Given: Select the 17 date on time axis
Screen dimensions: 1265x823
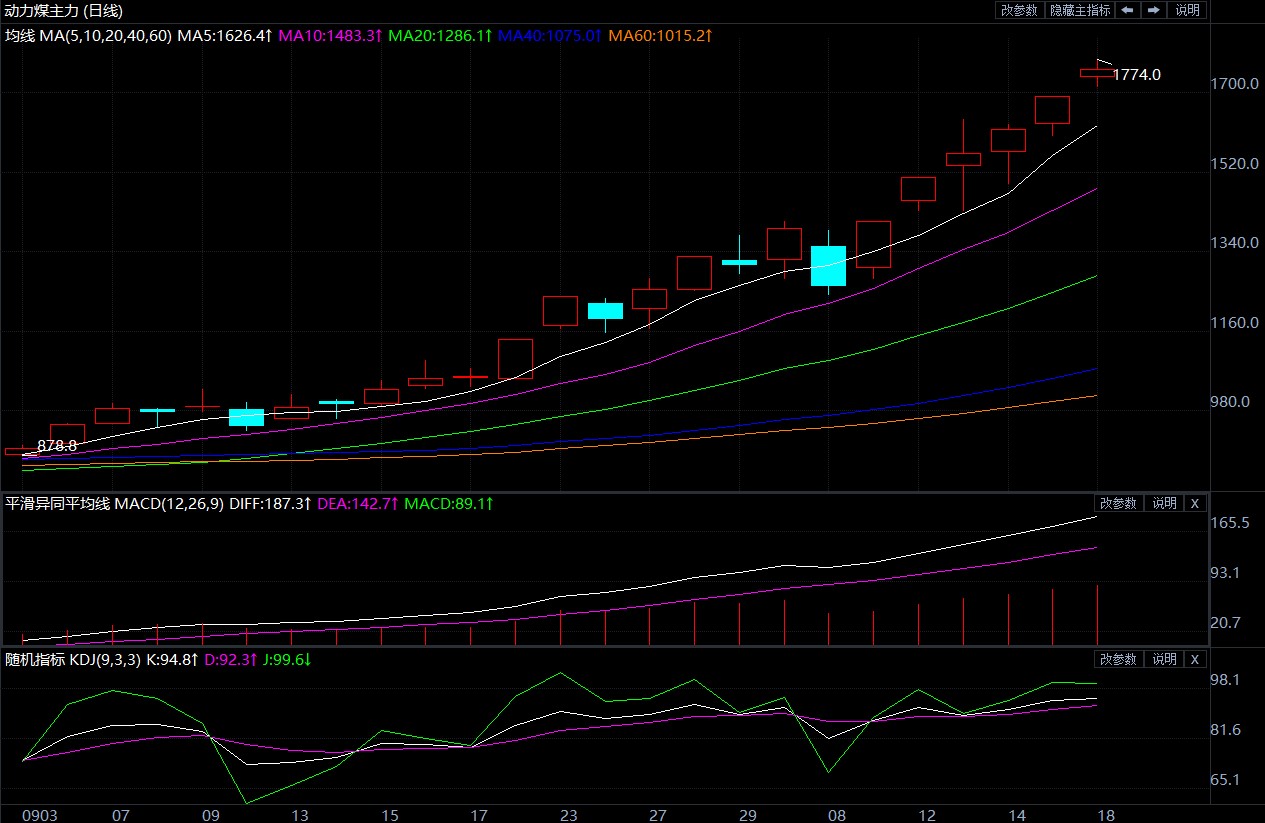Looking at the screenshot, I should (x=478, y=815).
